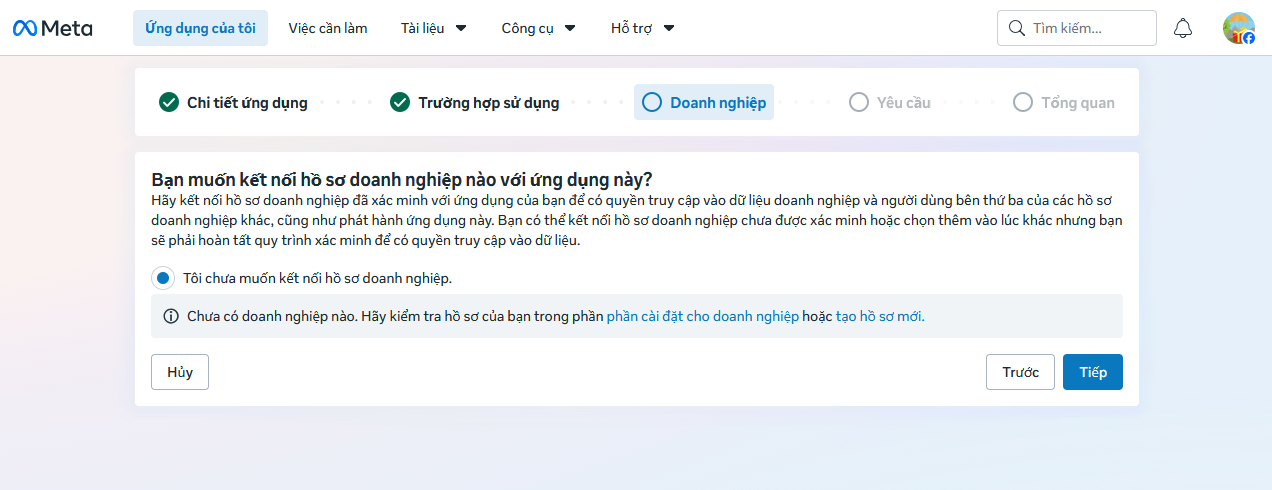The height and width of the screenshot is (490, 1272).
Task: Open tạo hồ sơ mới link
Action: [x=880, y=316]
